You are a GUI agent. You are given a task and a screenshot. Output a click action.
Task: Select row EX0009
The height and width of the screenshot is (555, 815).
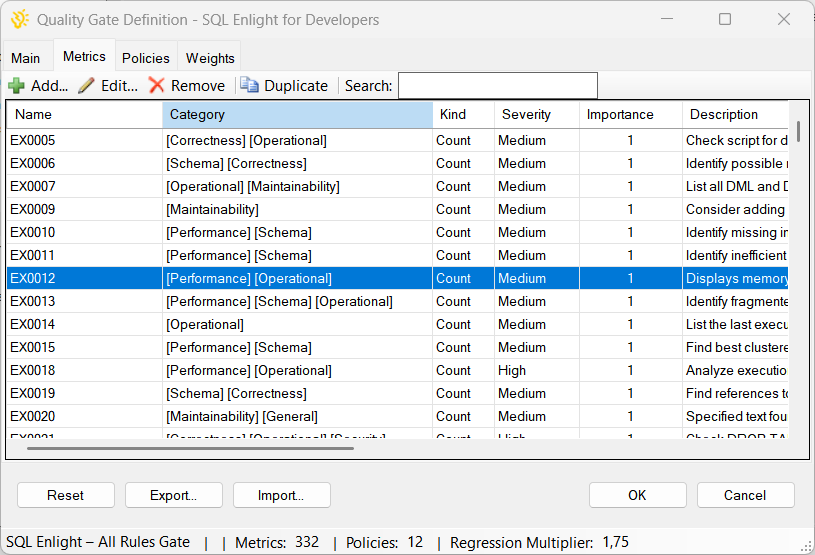(x=398, y=209)
